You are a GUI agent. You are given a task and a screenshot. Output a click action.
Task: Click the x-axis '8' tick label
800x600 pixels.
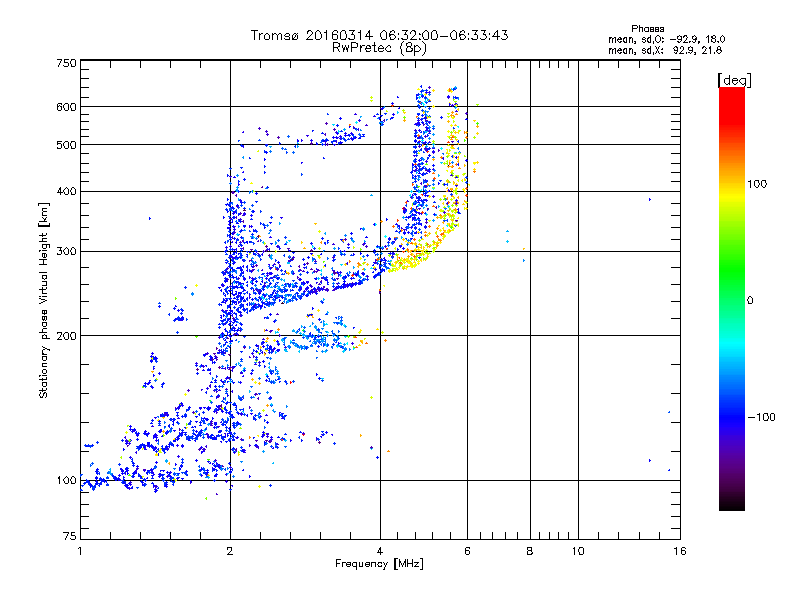pos(530,551)
